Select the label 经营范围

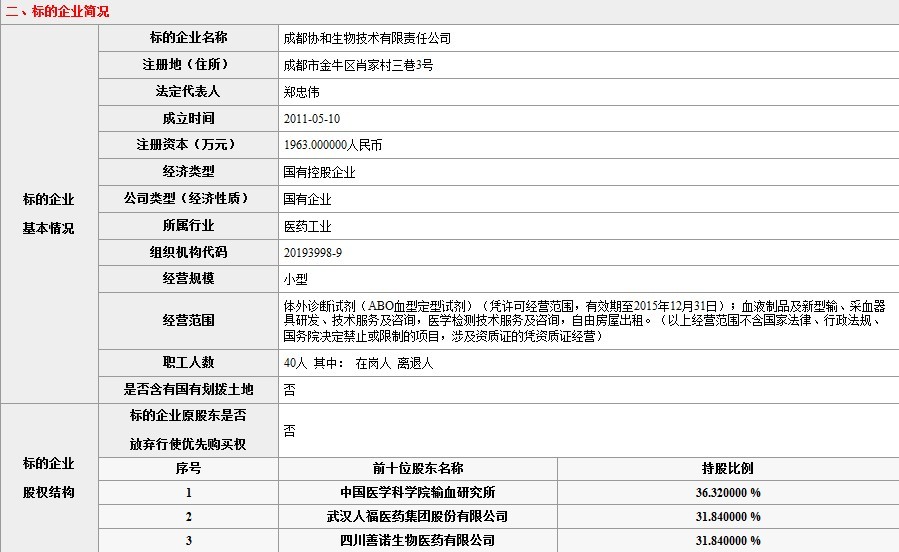(188, 320)
